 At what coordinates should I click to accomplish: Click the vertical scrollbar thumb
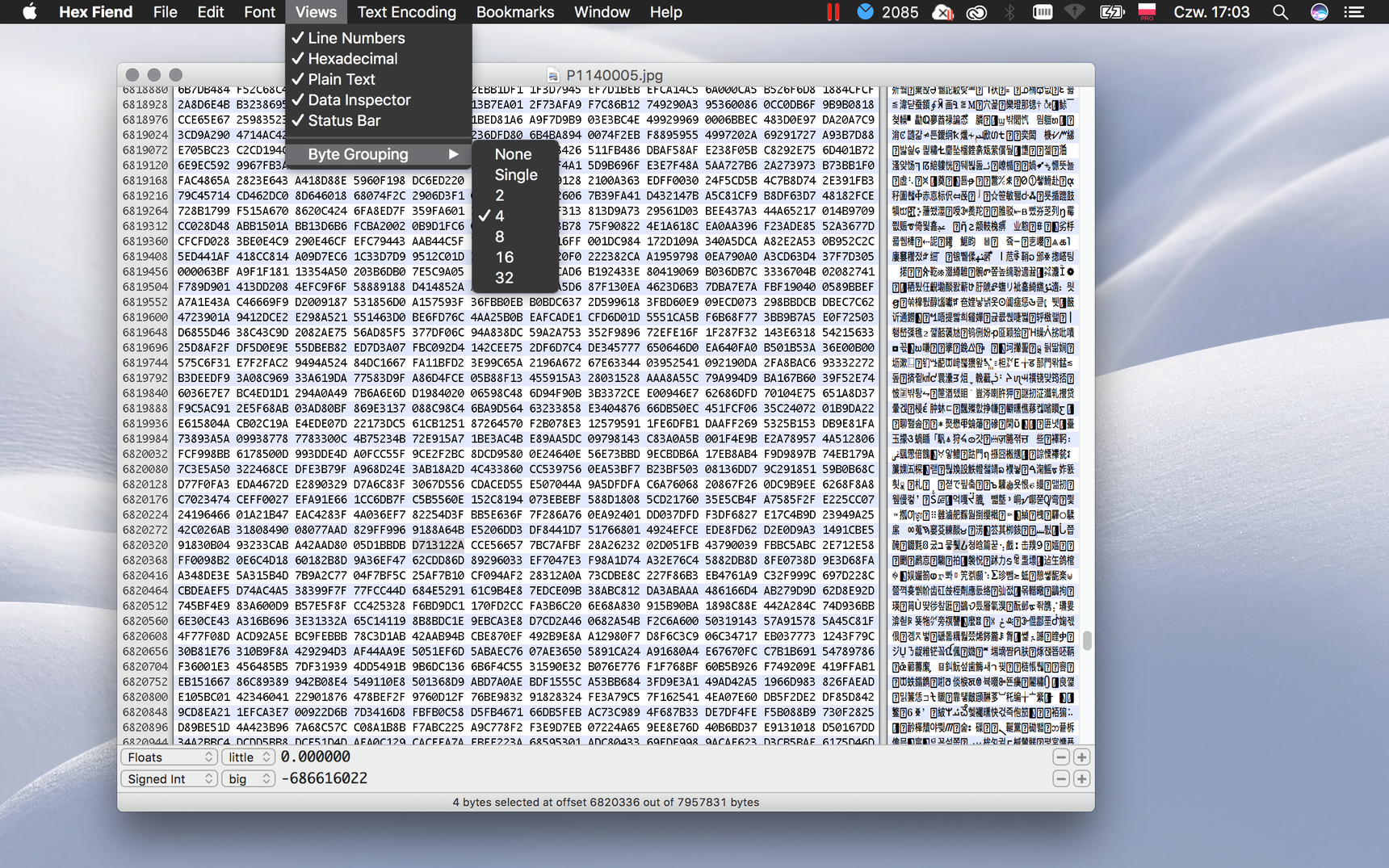(x=1087, y=640)
